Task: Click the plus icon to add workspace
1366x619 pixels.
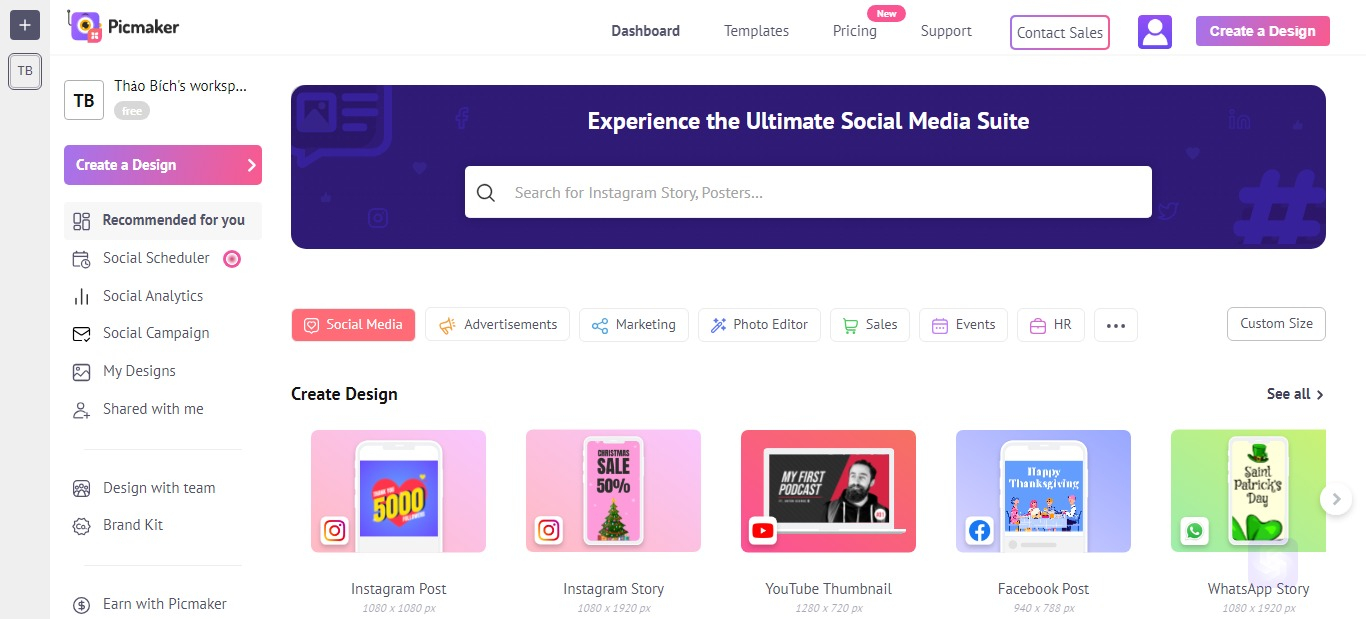Action: tap(24, 25)
